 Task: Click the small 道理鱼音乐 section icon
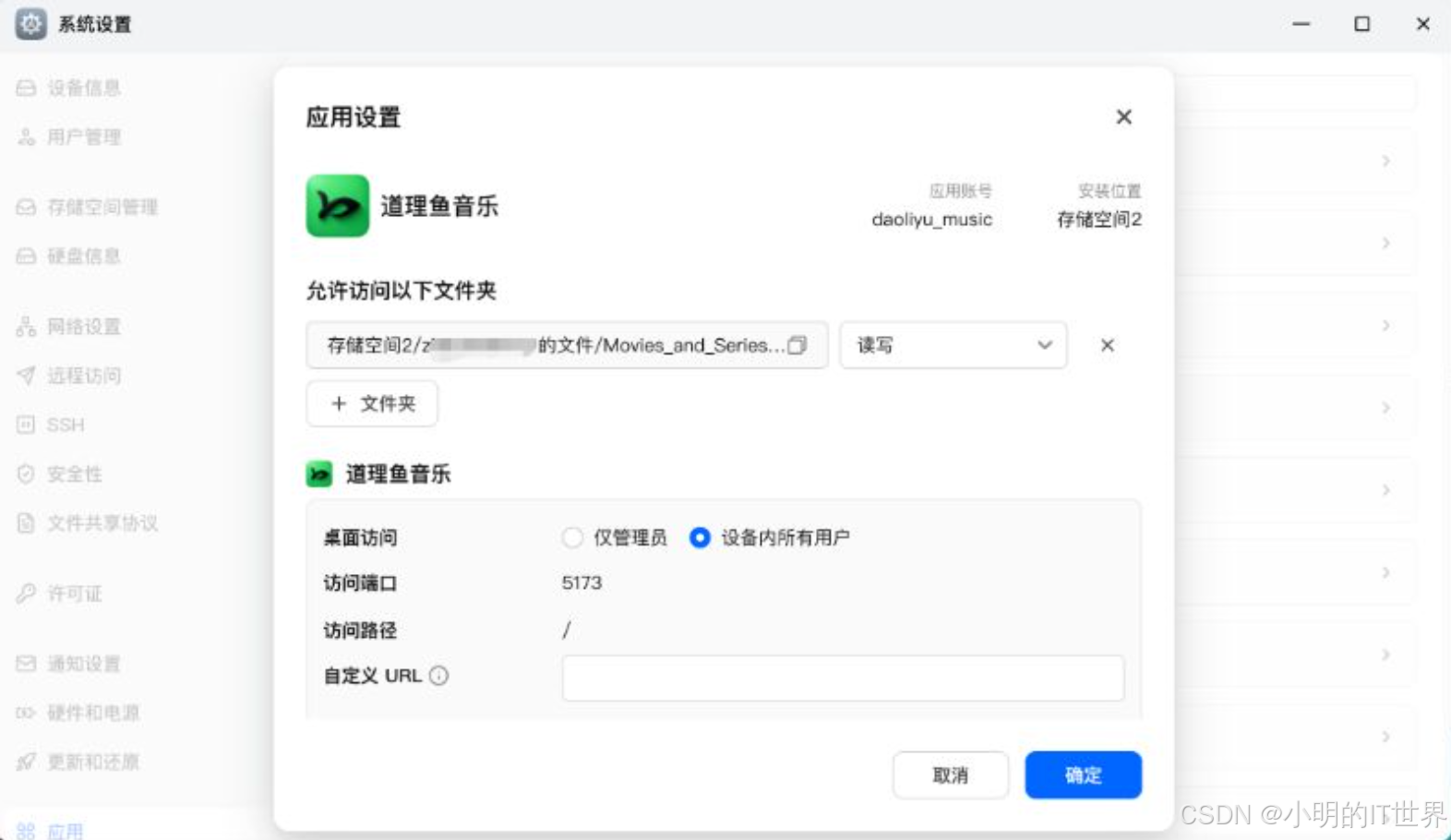[319, 474]
